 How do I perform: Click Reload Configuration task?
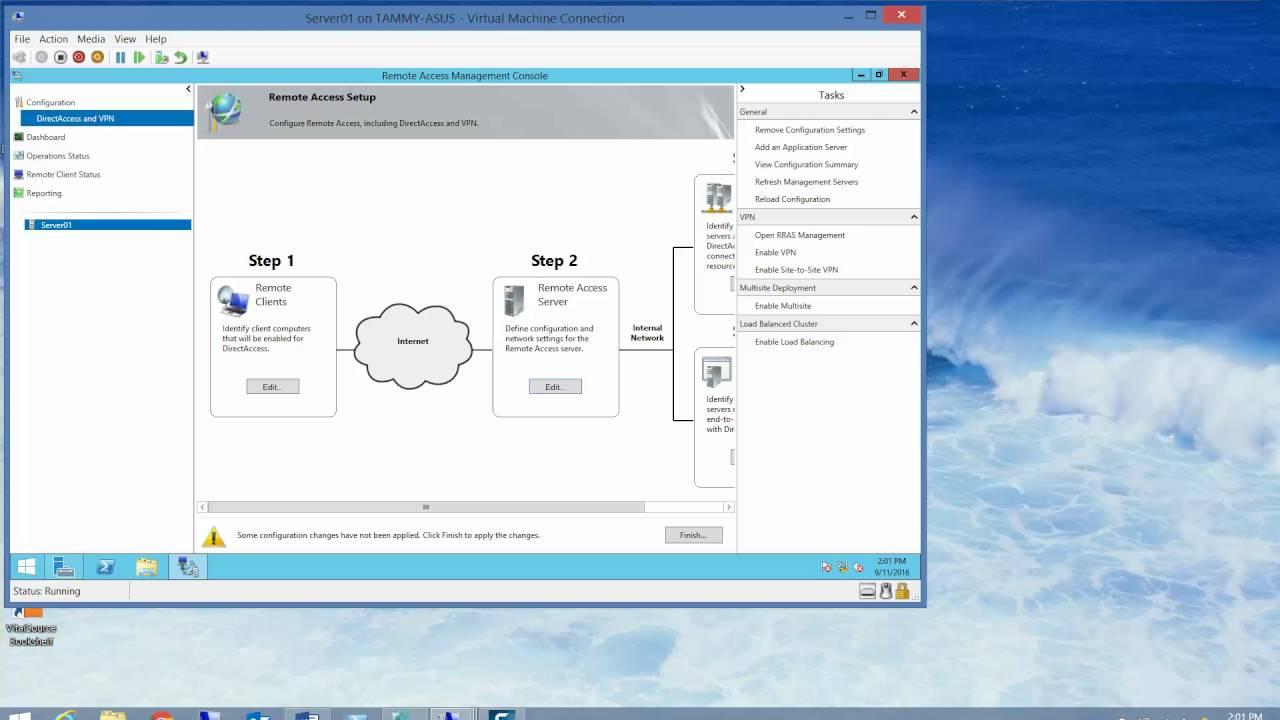pyautogui.click(x=793, y=199)
